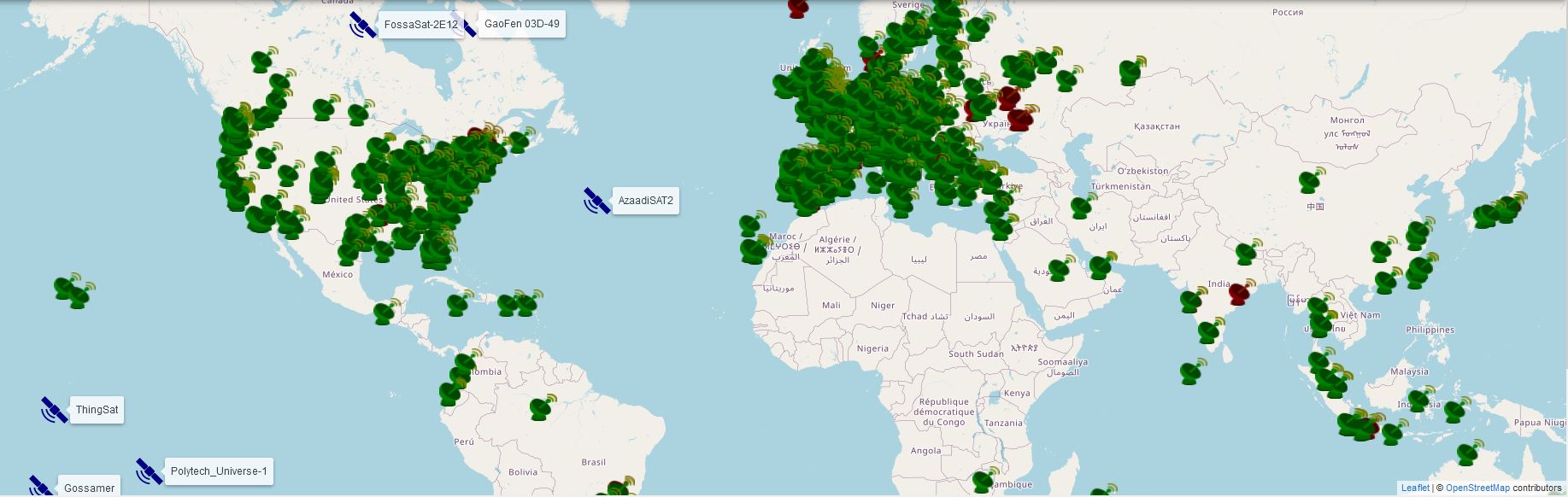Click the red ground station in eastern India
This screenshot has width=1568, height=497.
(x=1239, y=294)
